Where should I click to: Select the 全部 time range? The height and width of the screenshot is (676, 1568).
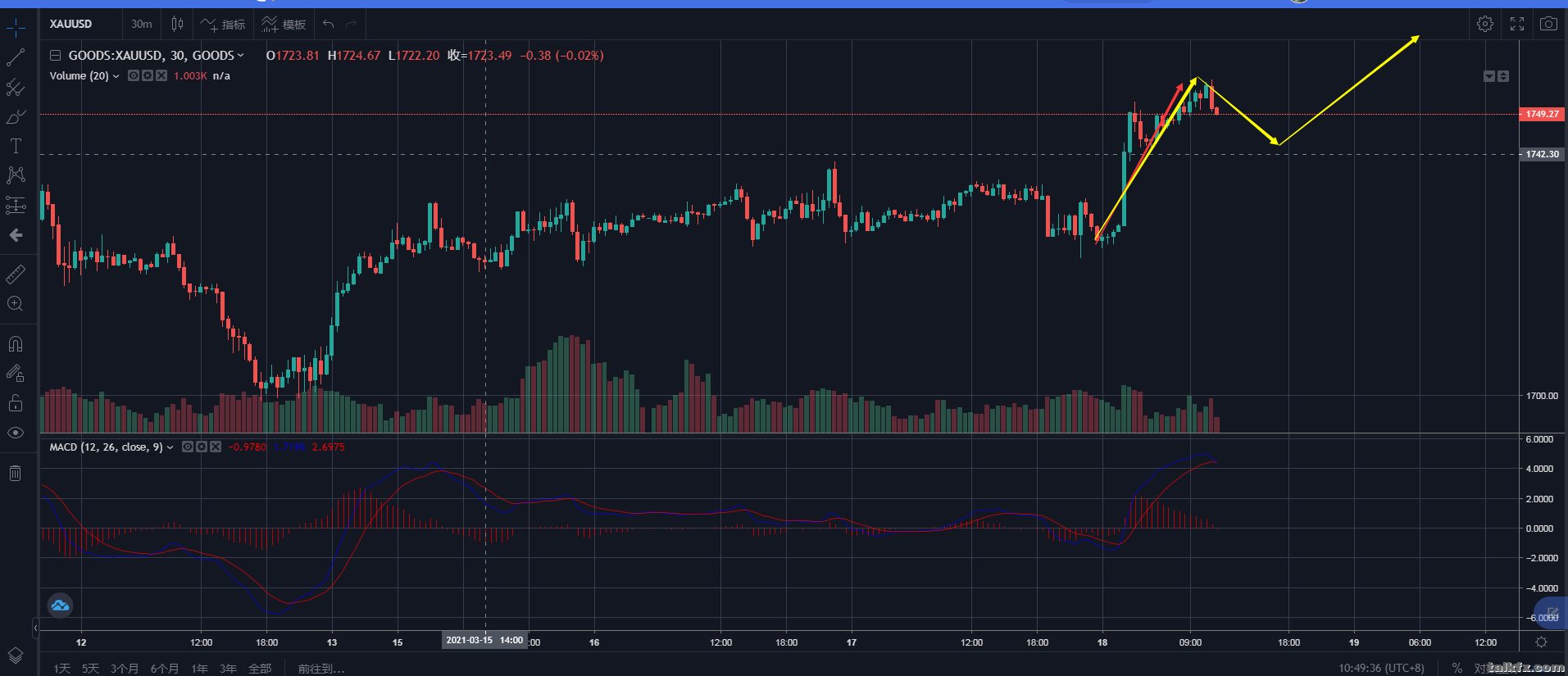260,669
